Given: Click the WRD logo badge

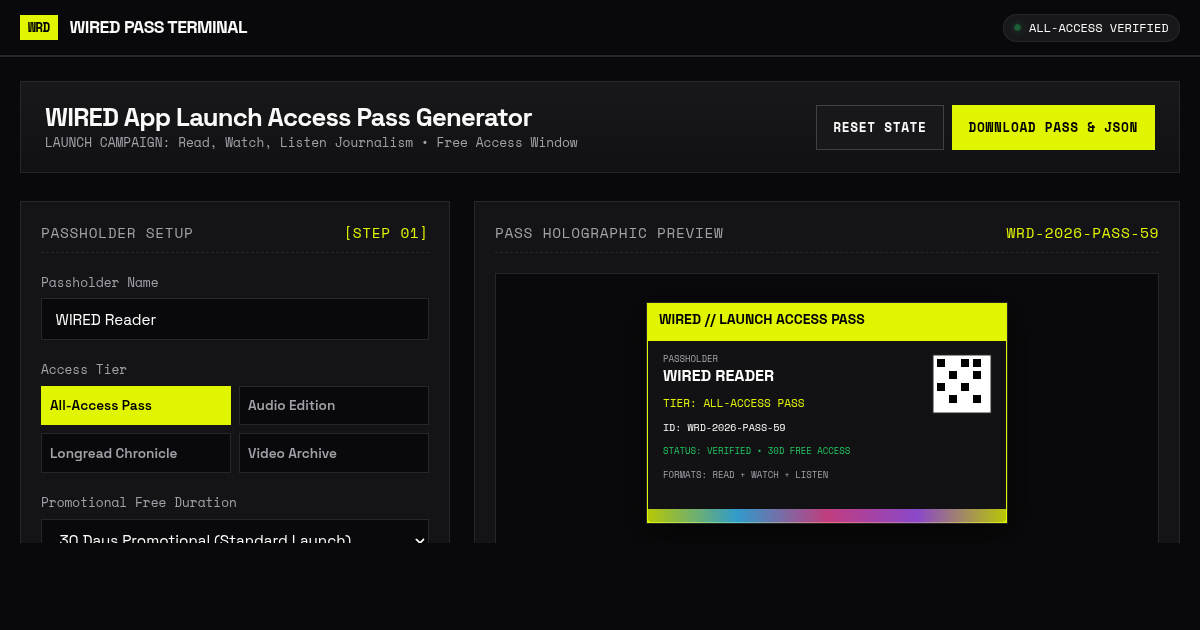Looking at the screenshot, I should (39, 27).
